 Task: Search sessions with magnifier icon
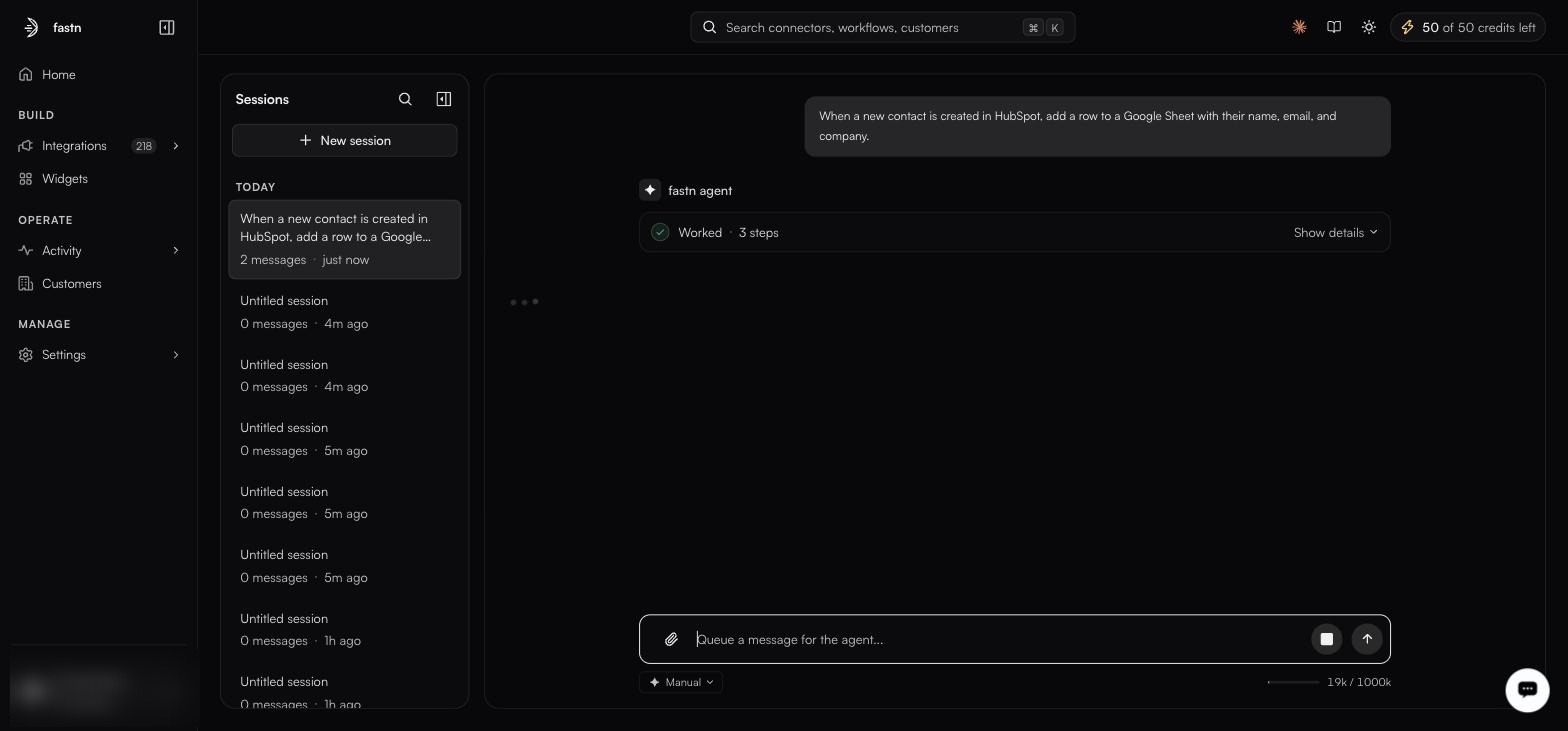tap(405, 99)
